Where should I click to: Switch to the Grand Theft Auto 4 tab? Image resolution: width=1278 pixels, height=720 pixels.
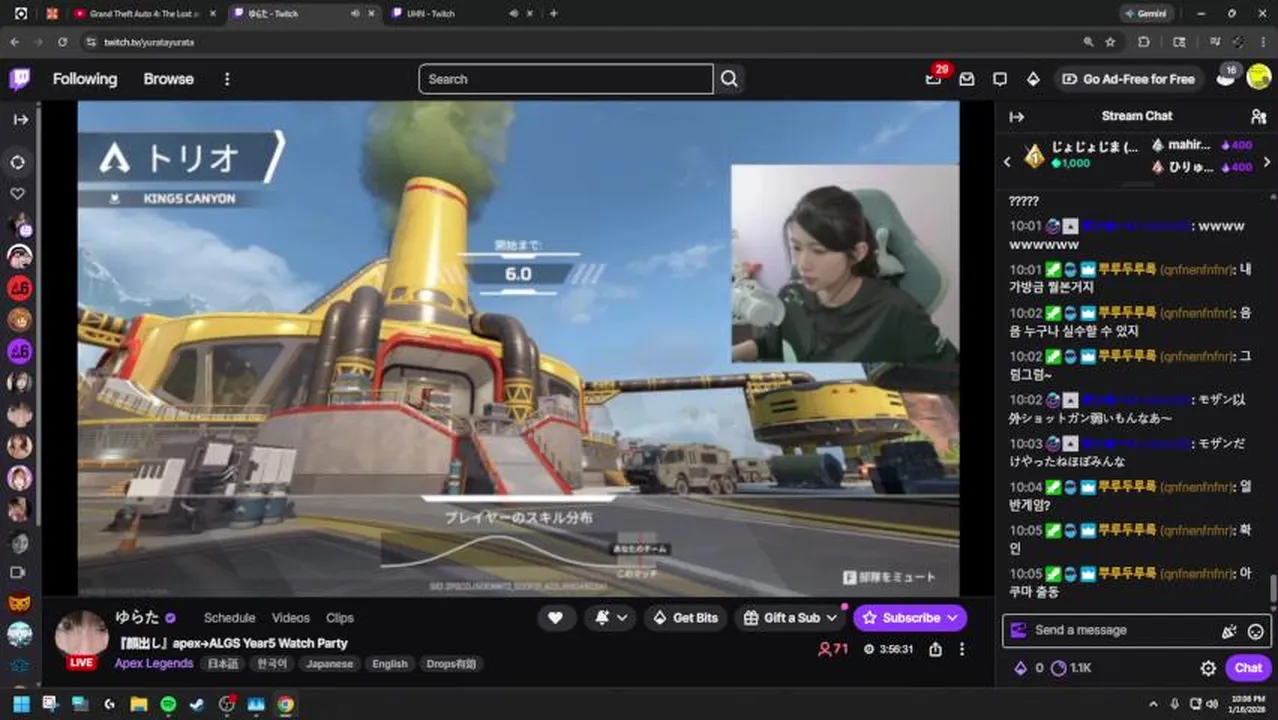pyautogui.click(x=145, y=13)
